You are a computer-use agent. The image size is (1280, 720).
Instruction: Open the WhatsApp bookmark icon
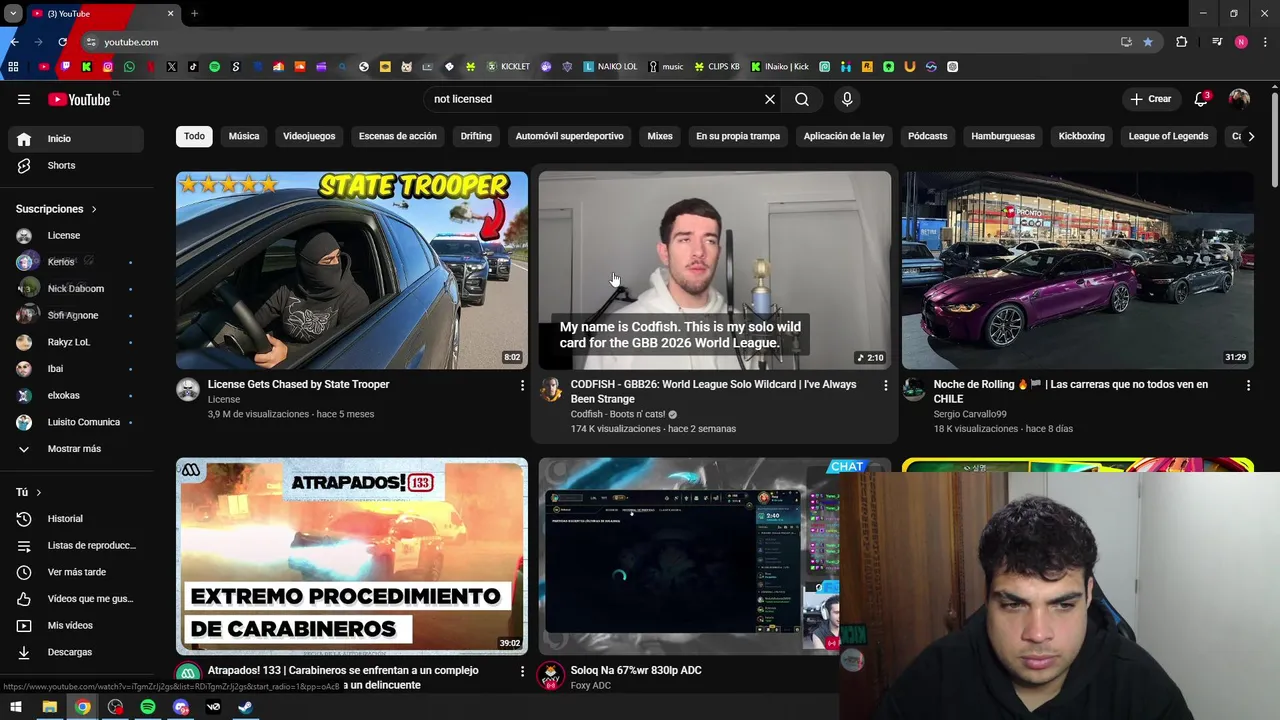129,67
